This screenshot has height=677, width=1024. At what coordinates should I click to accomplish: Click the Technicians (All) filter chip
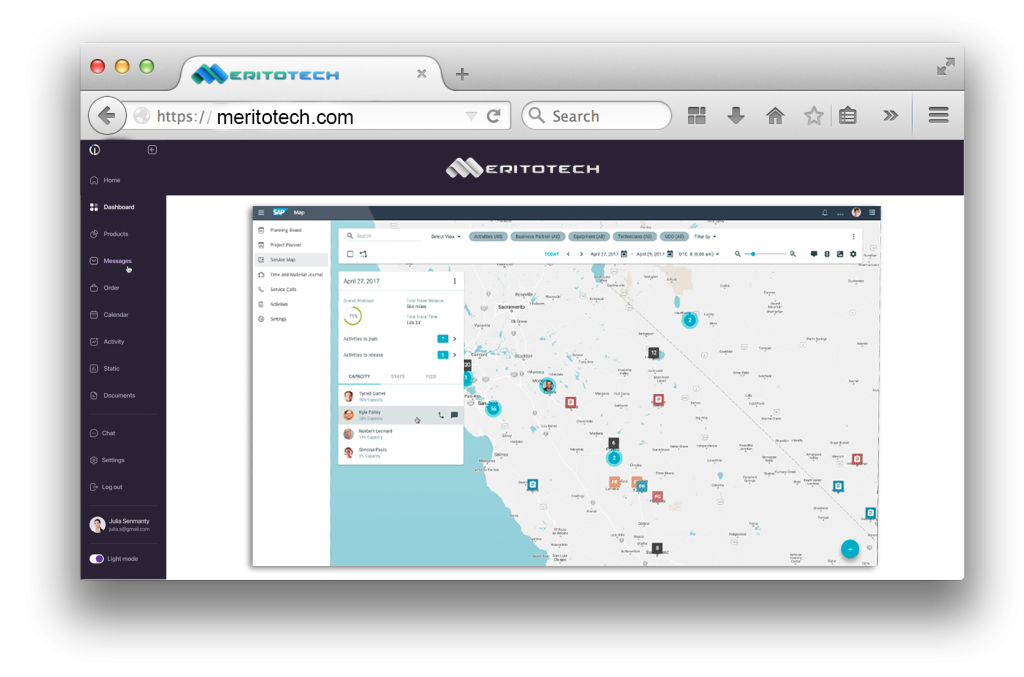click(x=634, y=236)
